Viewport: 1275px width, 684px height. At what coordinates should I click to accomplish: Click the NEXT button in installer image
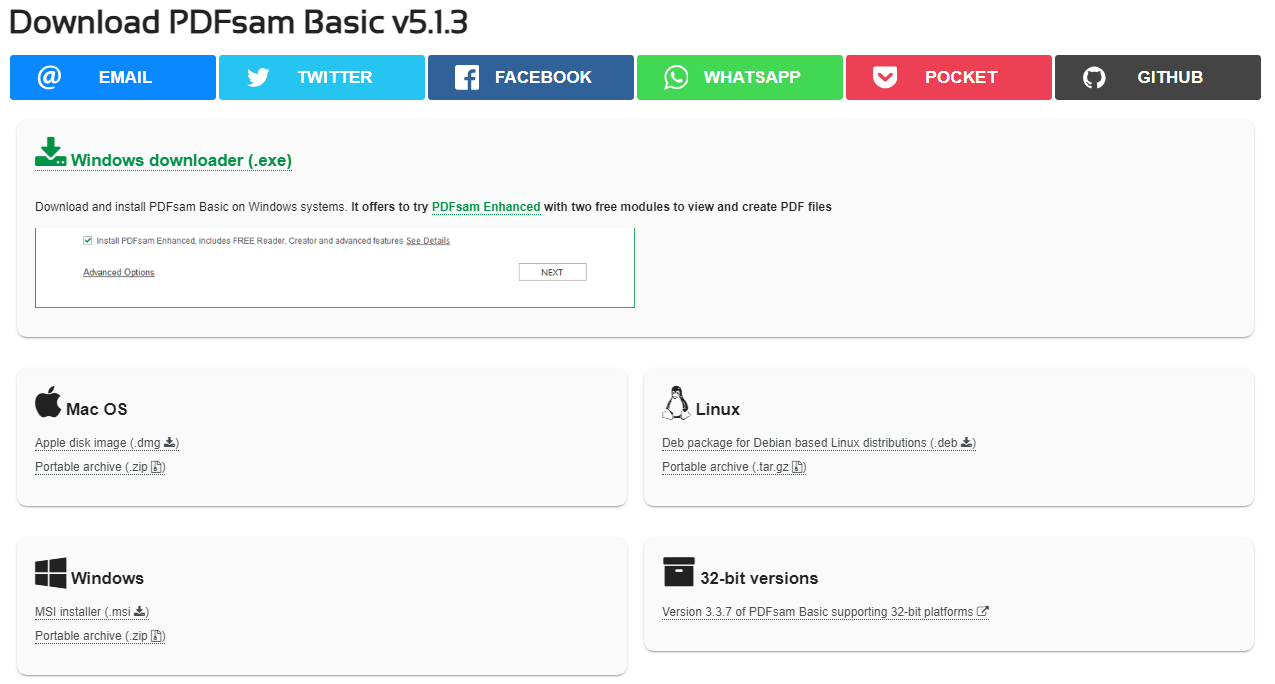552,272
